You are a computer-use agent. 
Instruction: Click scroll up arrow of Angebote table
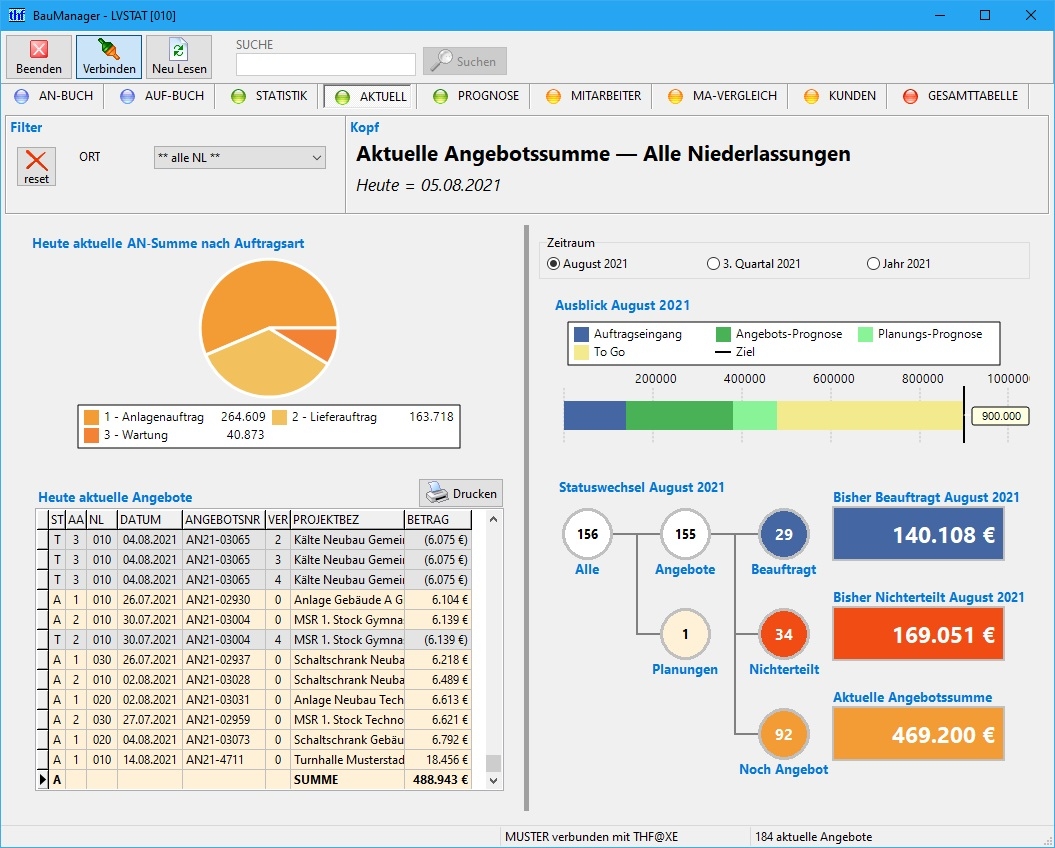point(493,519)
